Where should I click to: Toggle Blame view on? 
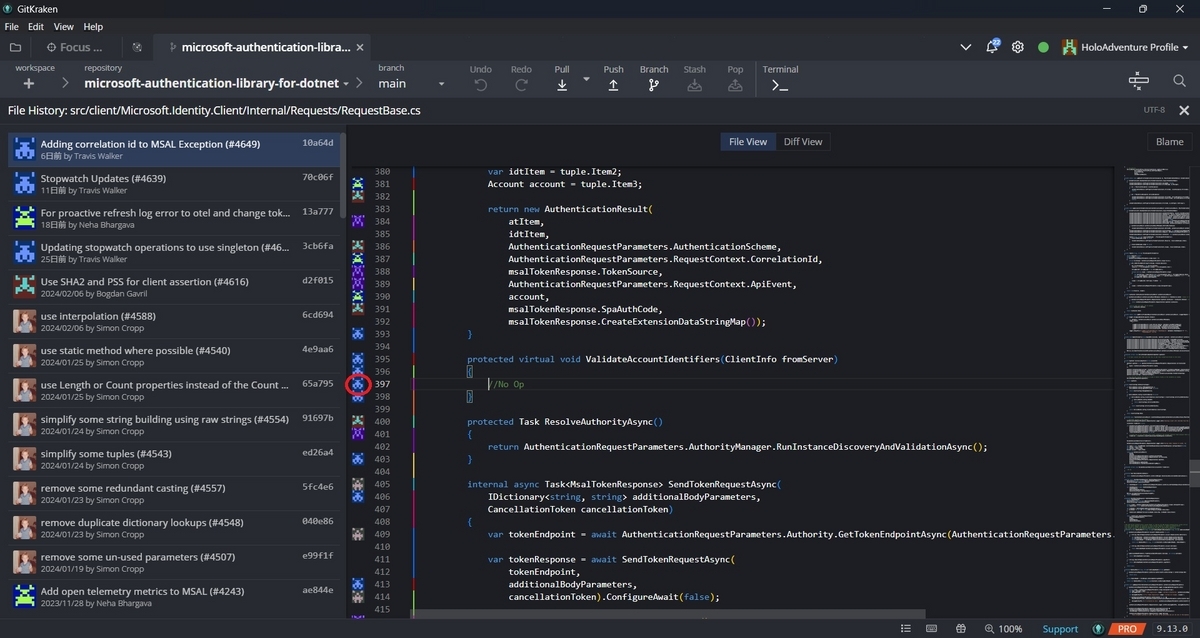pos(1169,142)
